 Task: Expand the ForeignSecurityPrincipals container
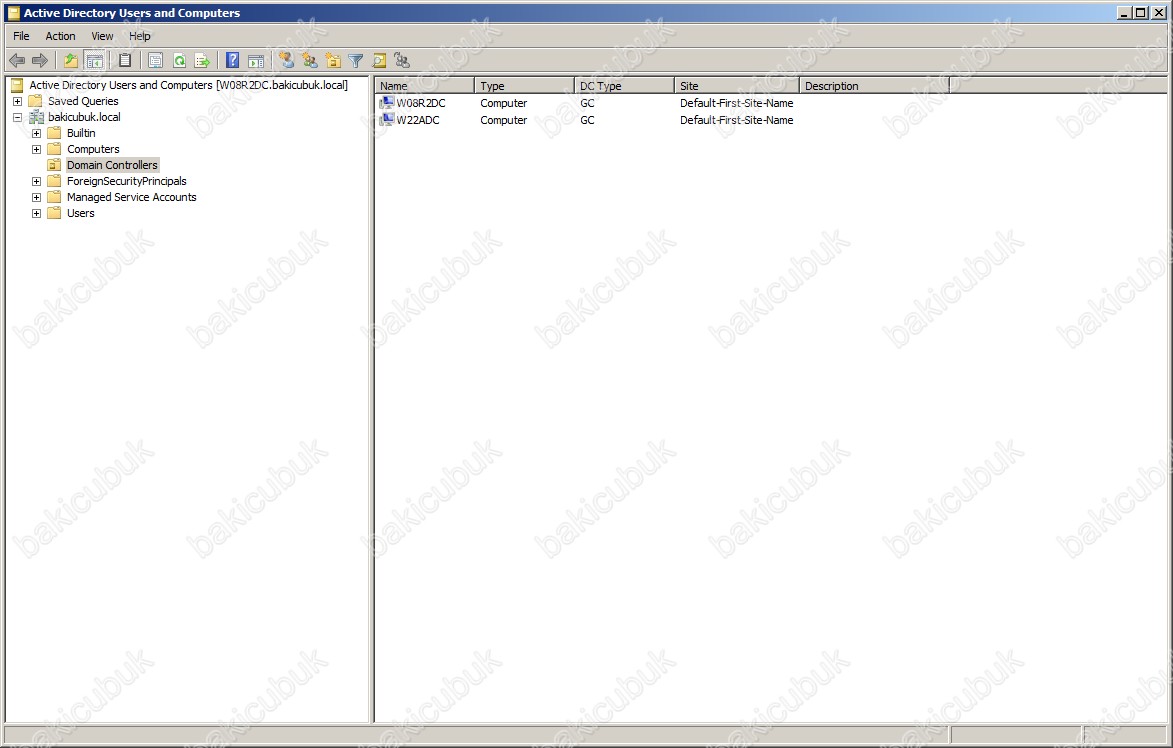36,181
